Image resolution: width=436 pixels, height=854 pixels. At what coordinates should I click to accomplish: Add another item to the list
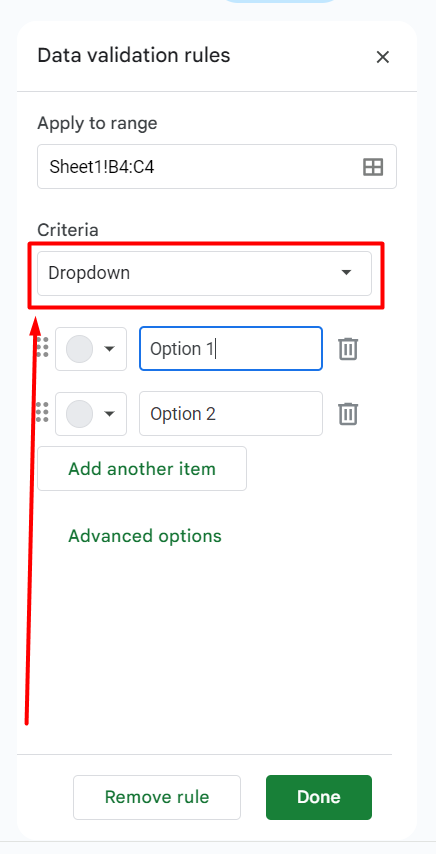142,468
